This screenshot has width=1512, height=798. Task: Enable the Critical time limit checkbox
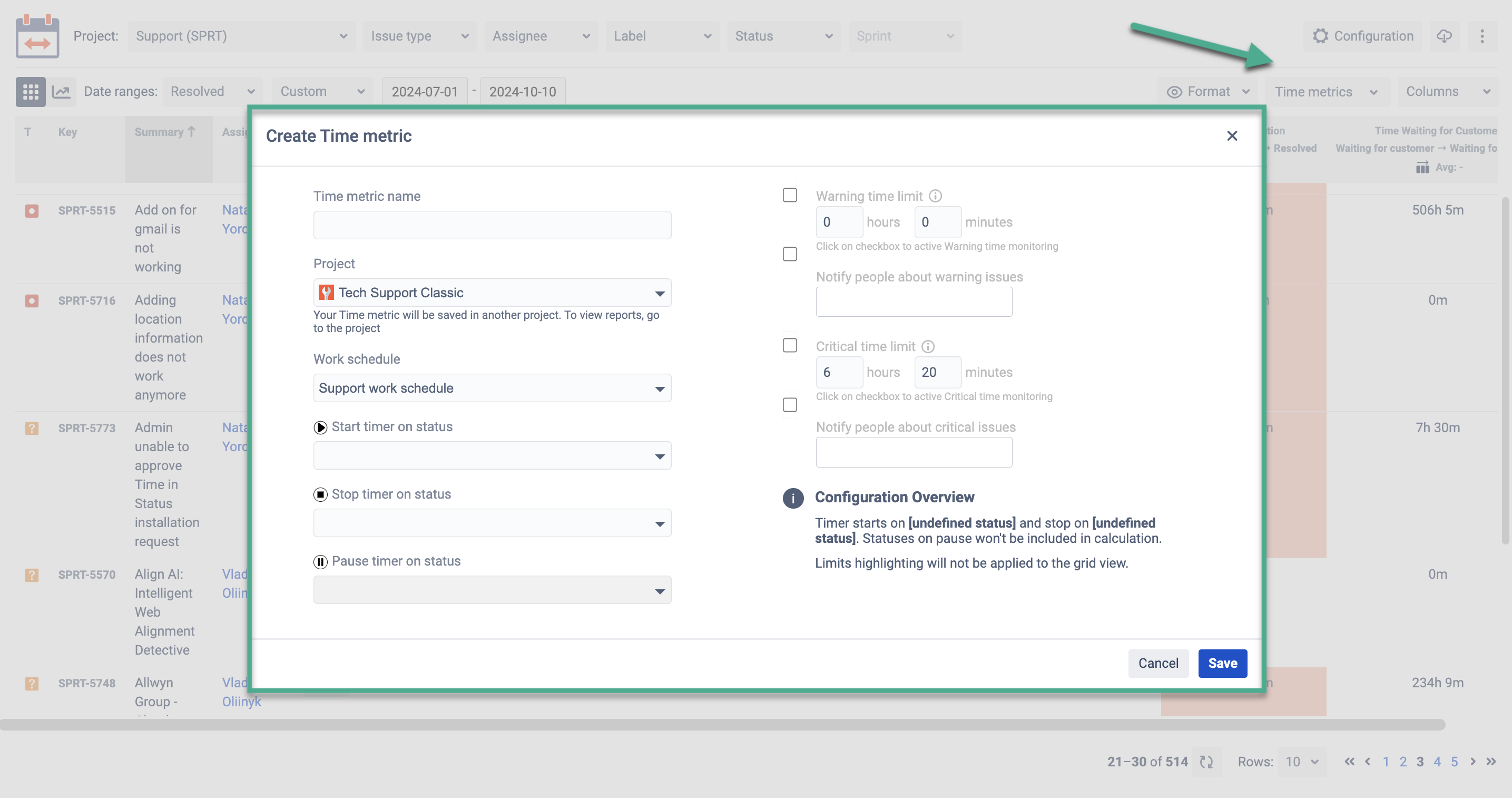[x=790, y=346]
